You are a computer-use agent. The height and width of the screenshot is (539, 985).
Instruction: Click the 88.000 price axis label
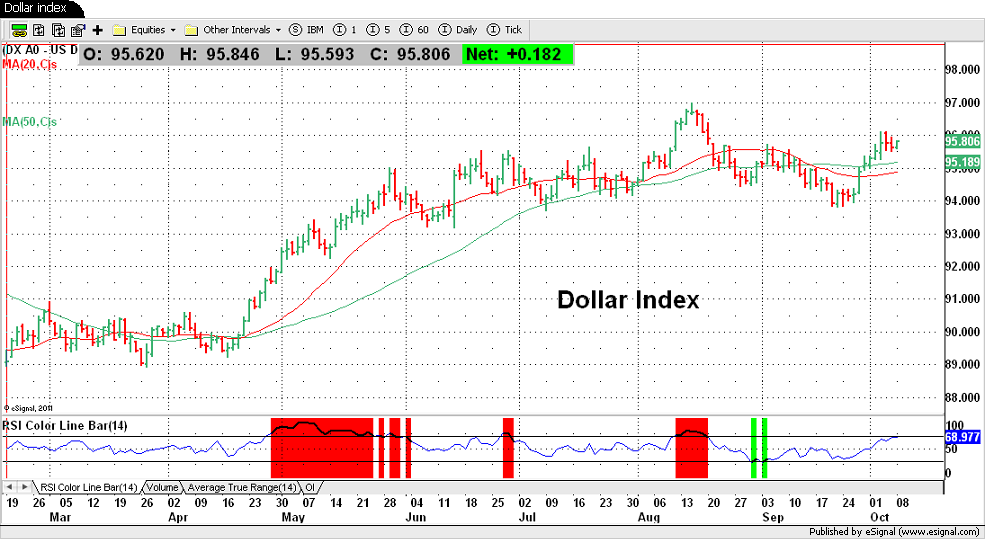pos(962,397)
